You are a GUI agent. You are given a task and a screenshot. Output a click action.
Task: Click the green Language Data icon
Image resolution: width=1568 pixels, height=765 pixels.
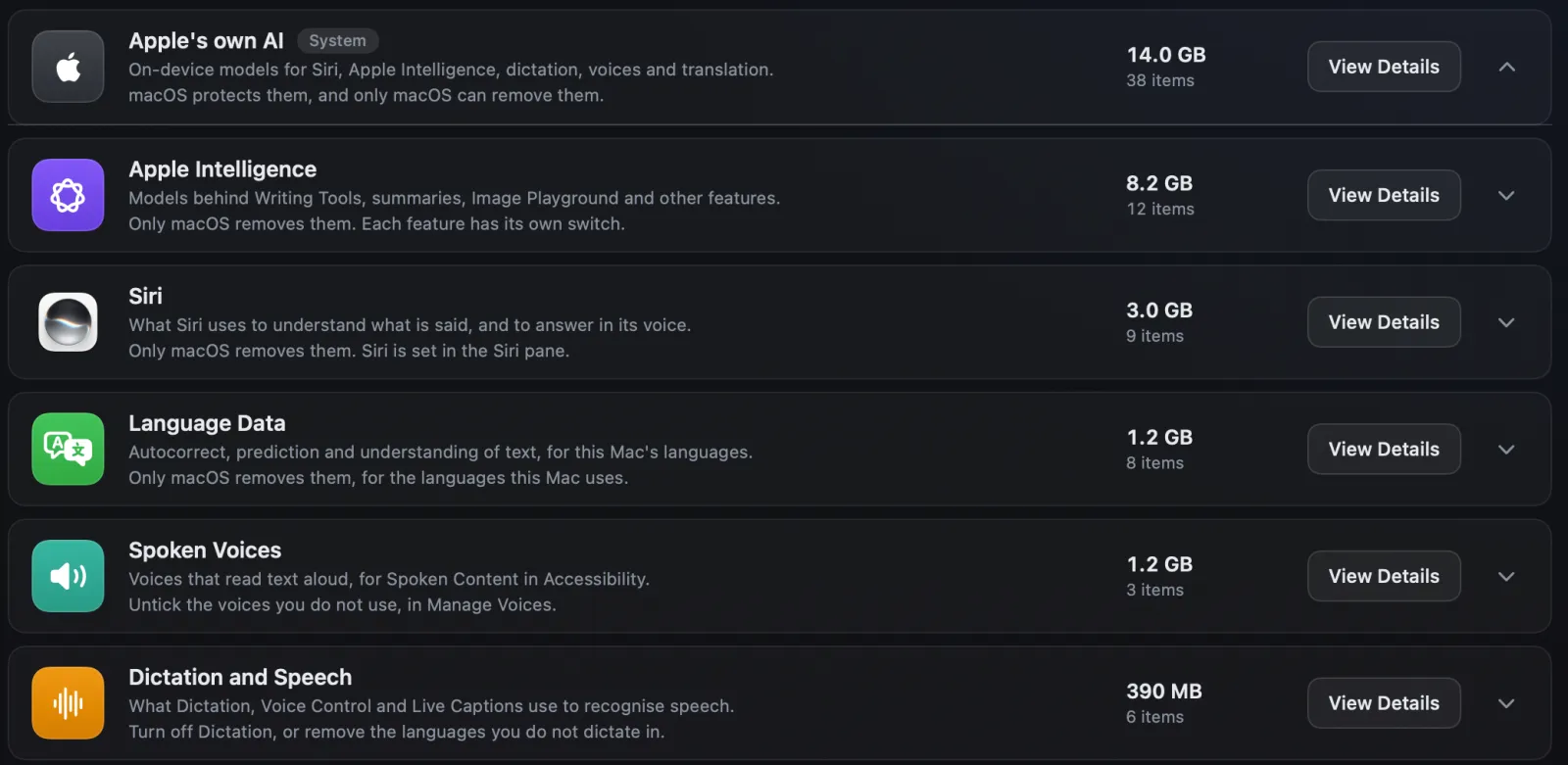pos(68,449)
